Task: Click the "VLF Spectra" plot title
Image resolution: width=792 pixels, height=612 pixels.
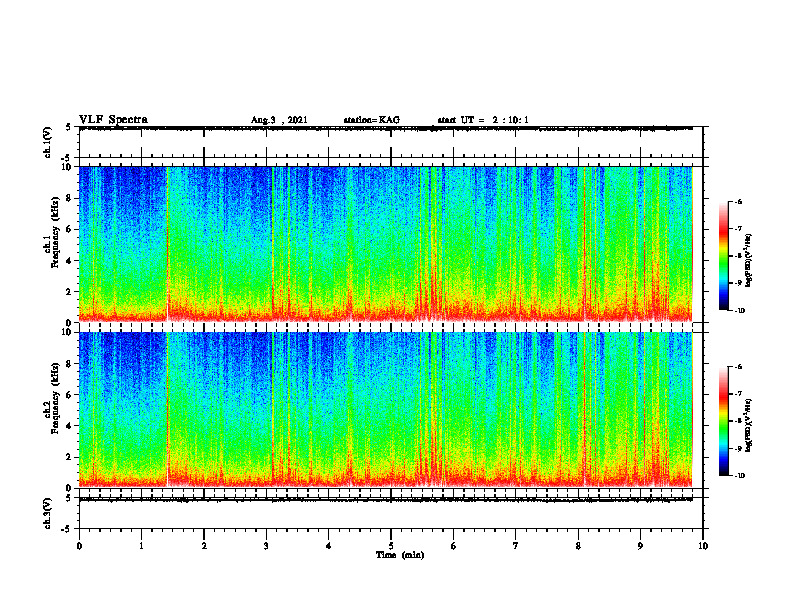Action: pos(113,120)
